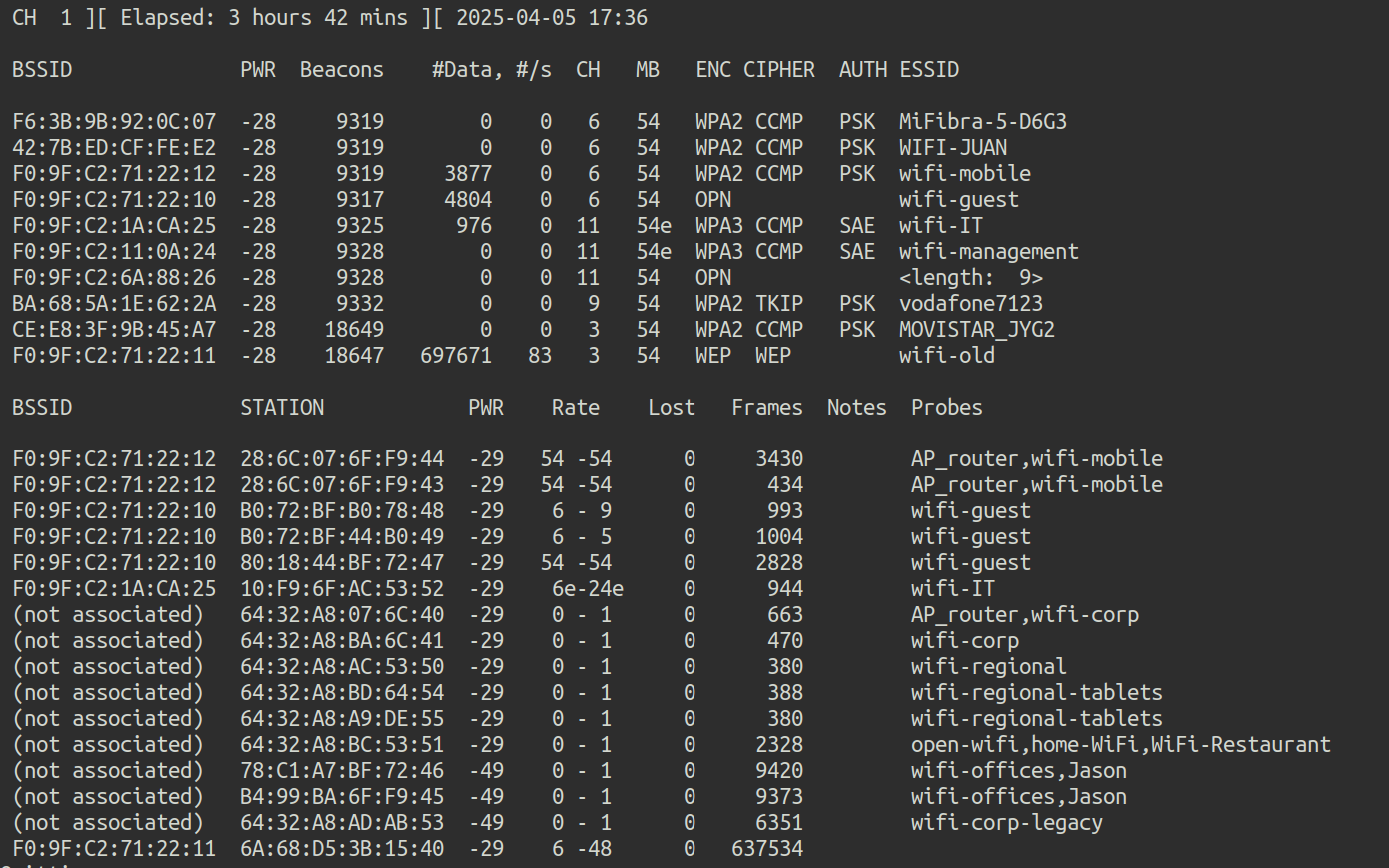
Task: Click the TKIP cipher value
Action: [x=778, y=303]
